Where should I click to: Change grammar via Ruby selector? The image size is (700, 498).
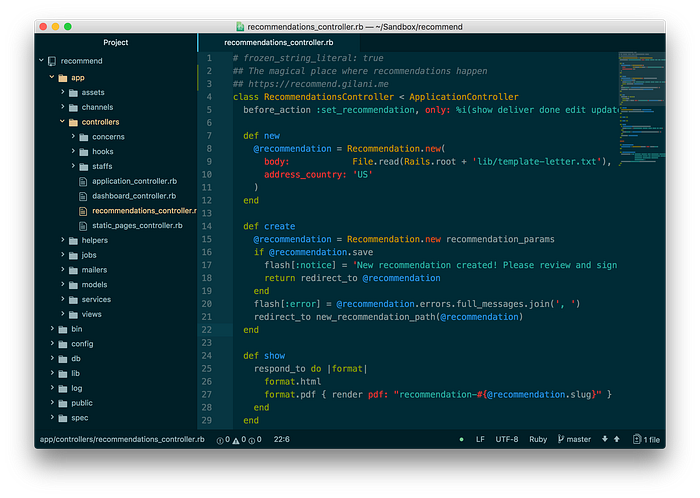(538, 439)
